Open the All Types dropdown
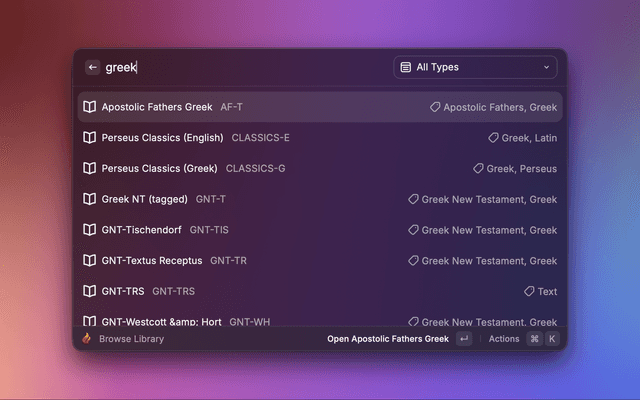This screenshot has height=400, width=640. tap(475, 67)
